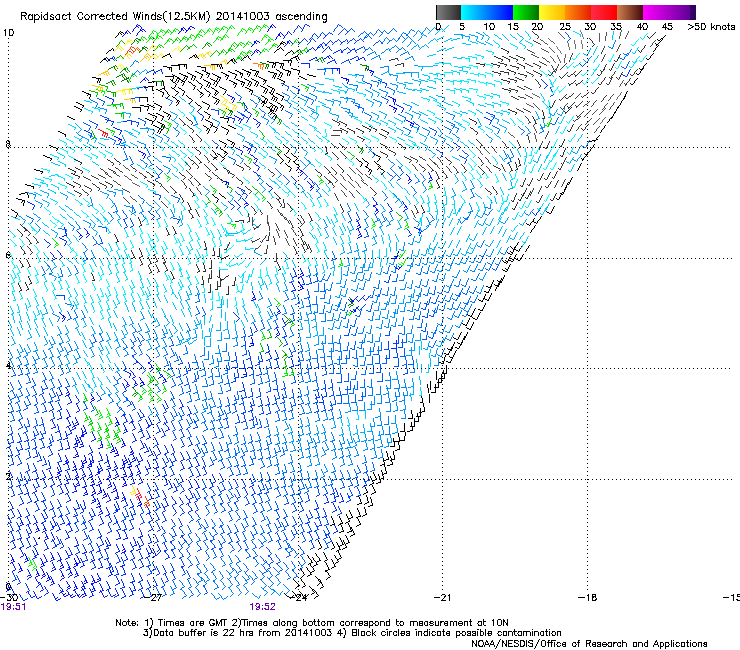
Task: Click the '-30' longitude axis label
Action: [9, 598]
